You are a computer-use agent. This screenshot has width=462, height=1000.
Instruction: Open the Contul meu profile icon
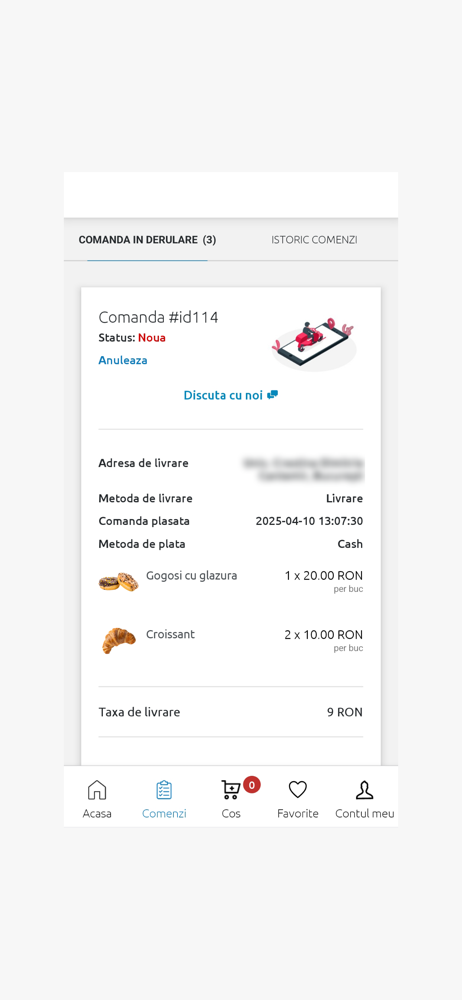tap(364, 790)
